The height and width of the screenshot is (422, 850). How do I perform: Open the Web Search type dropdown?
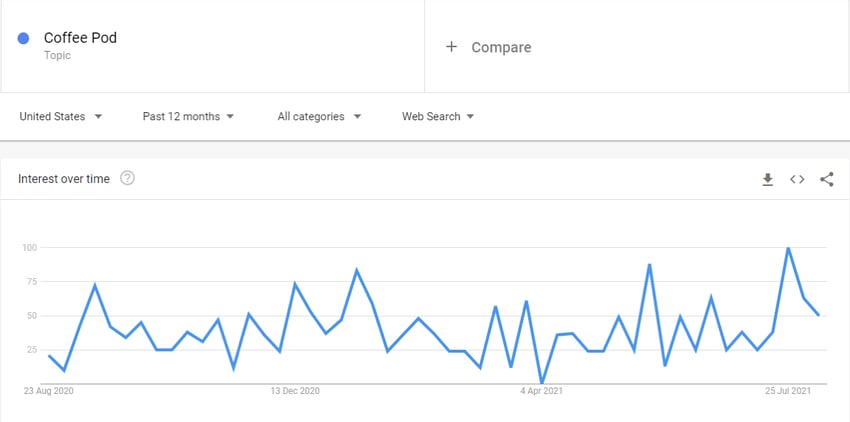[438, 116]
